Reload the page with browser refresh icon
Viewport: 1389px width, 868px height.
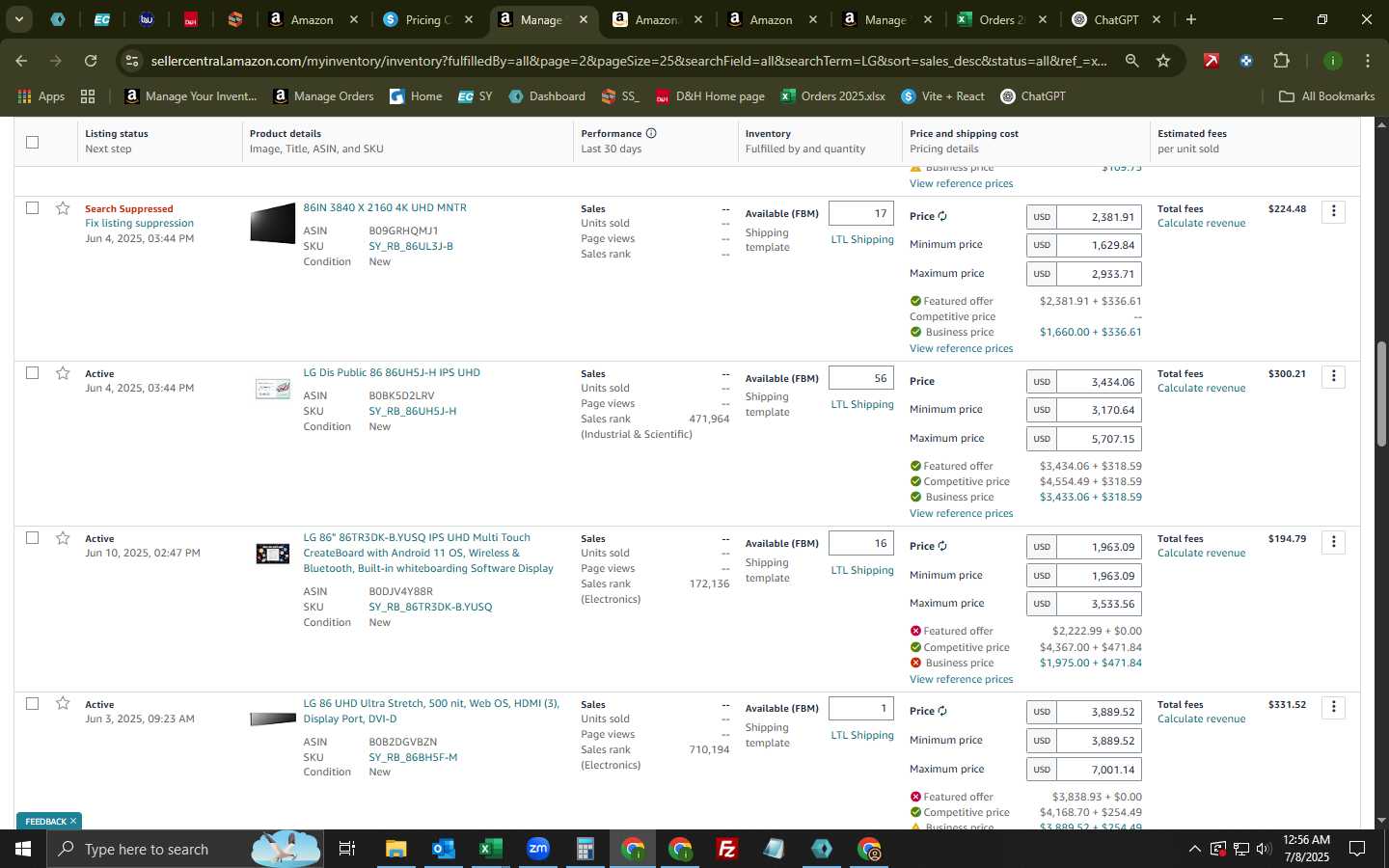[x=91, y=61]
